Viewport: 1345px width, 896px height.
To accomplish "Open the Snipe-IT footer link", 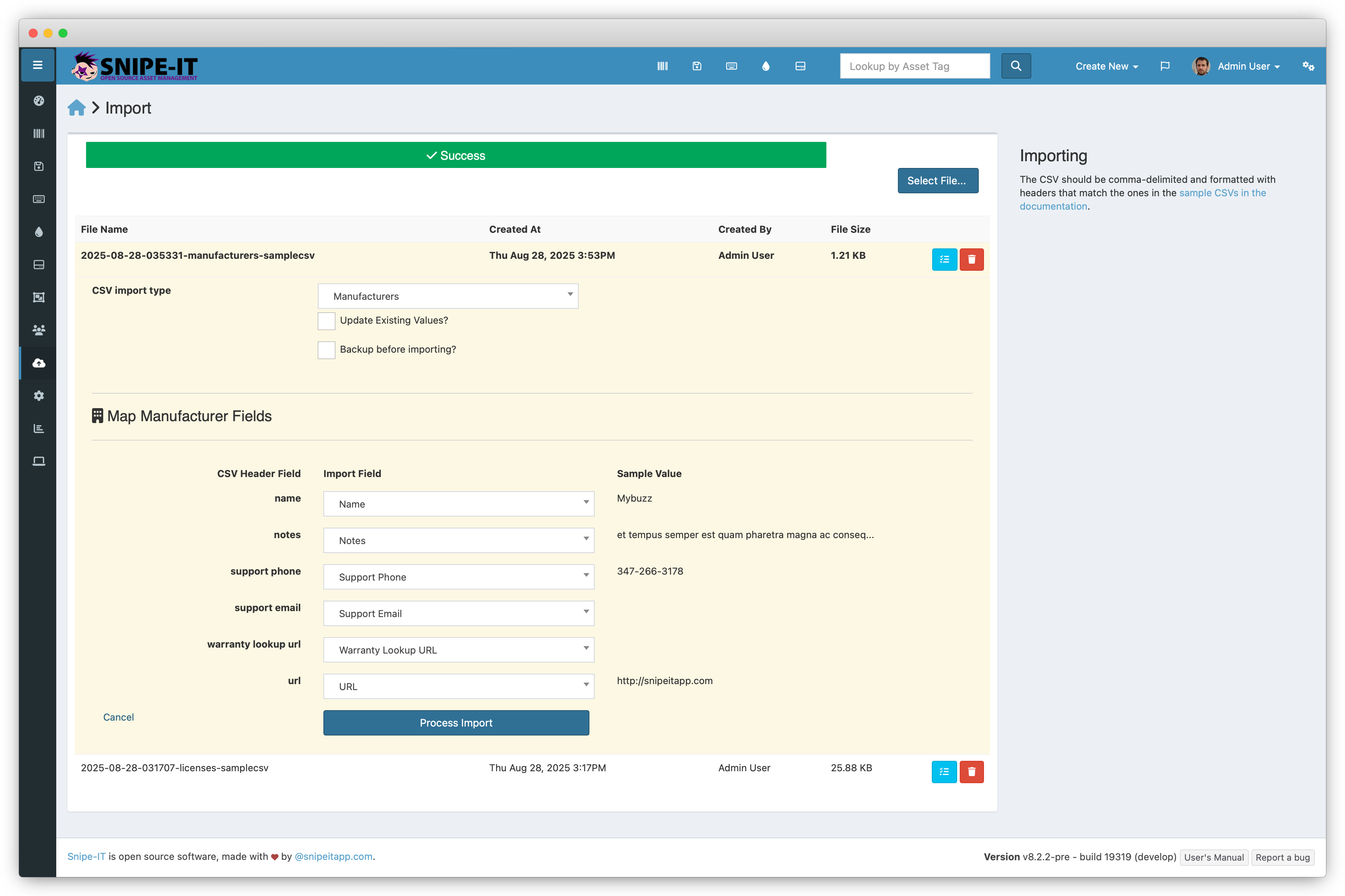I will [86, 857].
